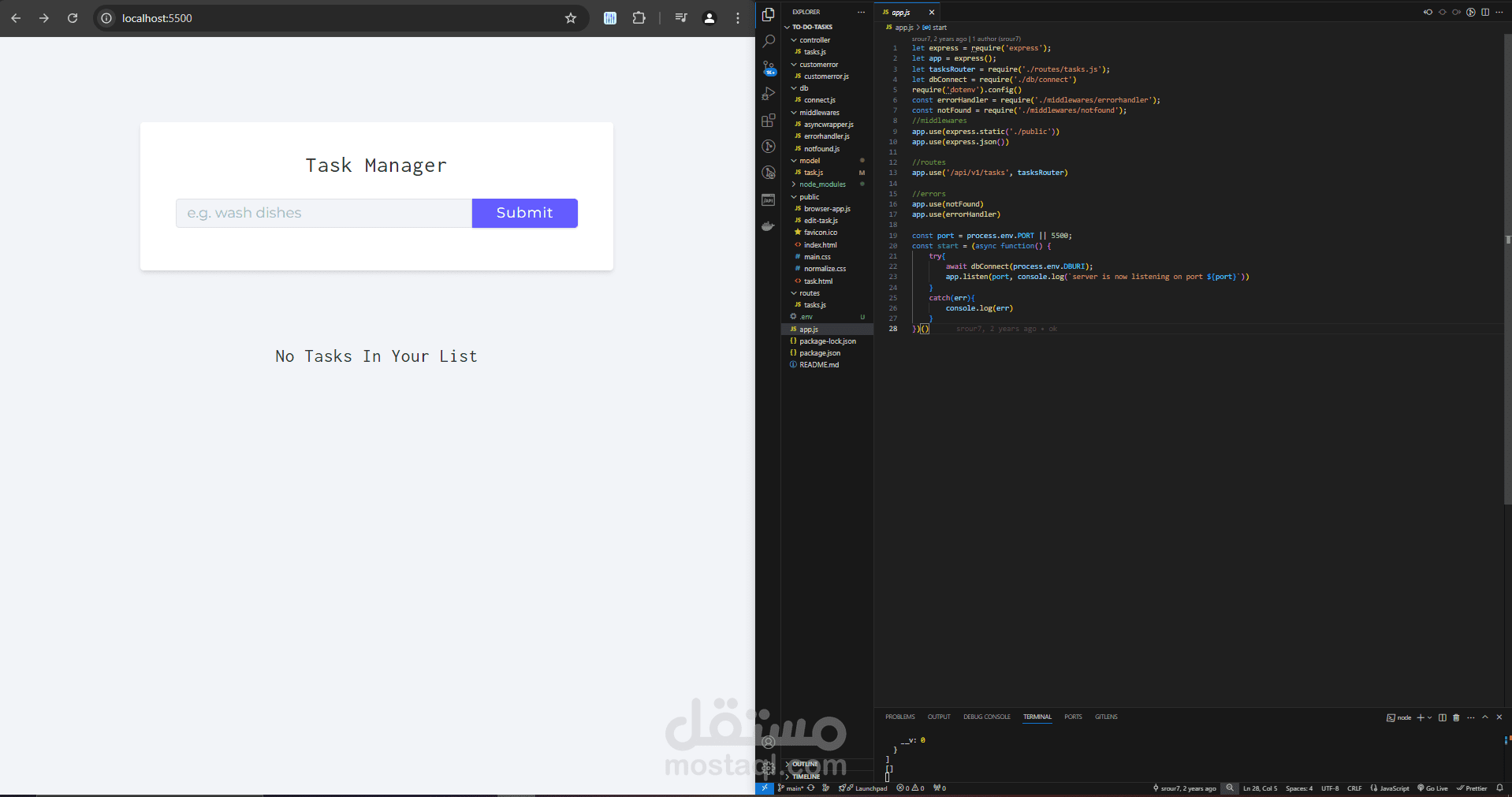Open previous file revision with GitLens
Image resolution: width=1512 pixels, height=797 pixels.
(x=1428, y=12)
